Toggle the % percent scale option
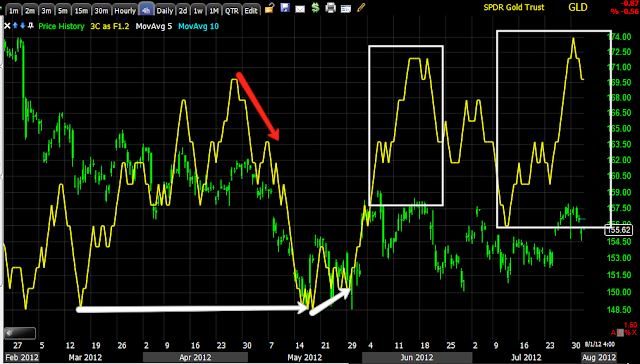This screenshot has height=364, width=640. pos(627,333)
